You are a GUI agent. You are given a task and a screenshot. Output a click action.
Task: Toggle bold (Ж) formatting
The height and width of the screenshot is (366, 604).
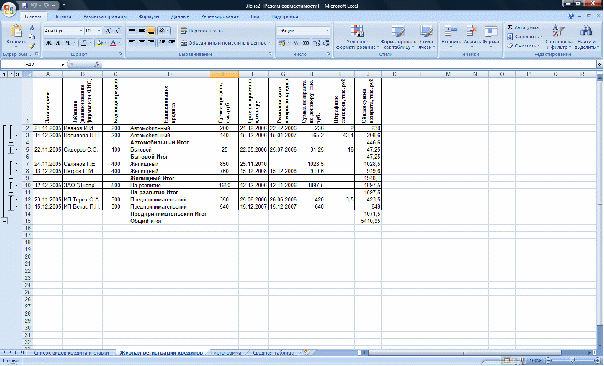coord(49,43)
